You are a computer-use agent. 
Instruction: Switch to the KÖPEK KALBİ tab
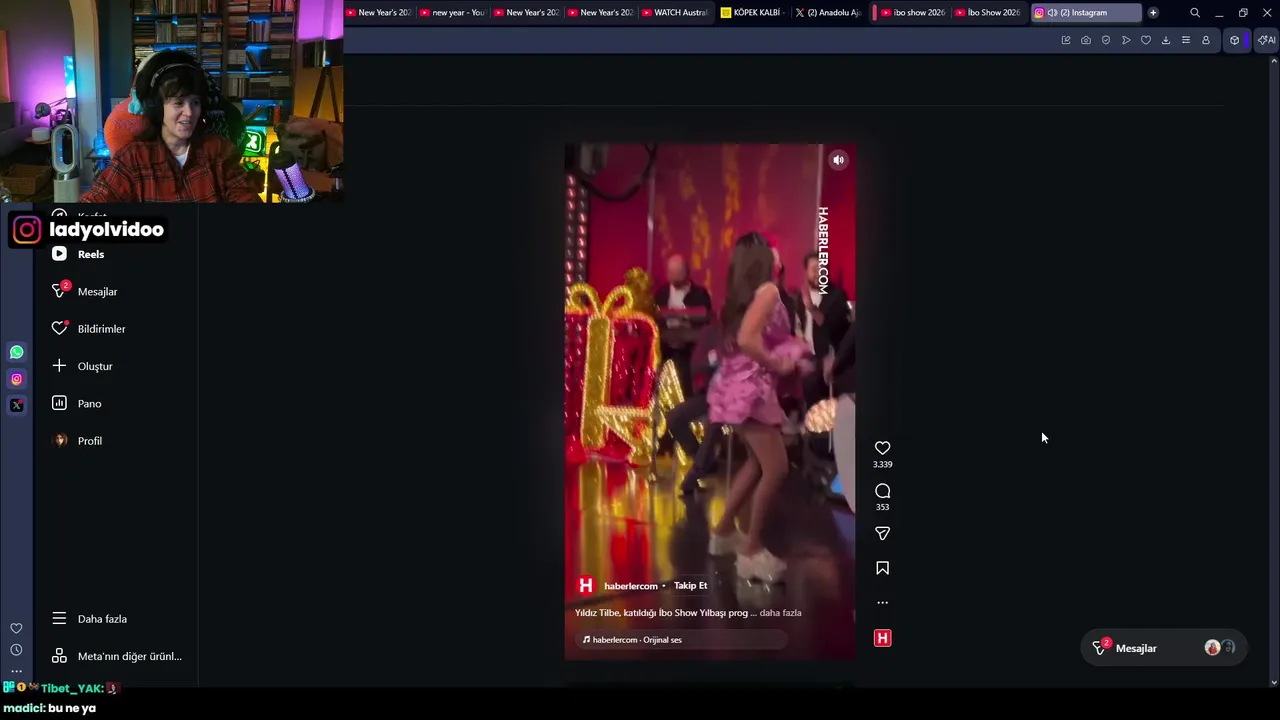click(x=751, y=13)
